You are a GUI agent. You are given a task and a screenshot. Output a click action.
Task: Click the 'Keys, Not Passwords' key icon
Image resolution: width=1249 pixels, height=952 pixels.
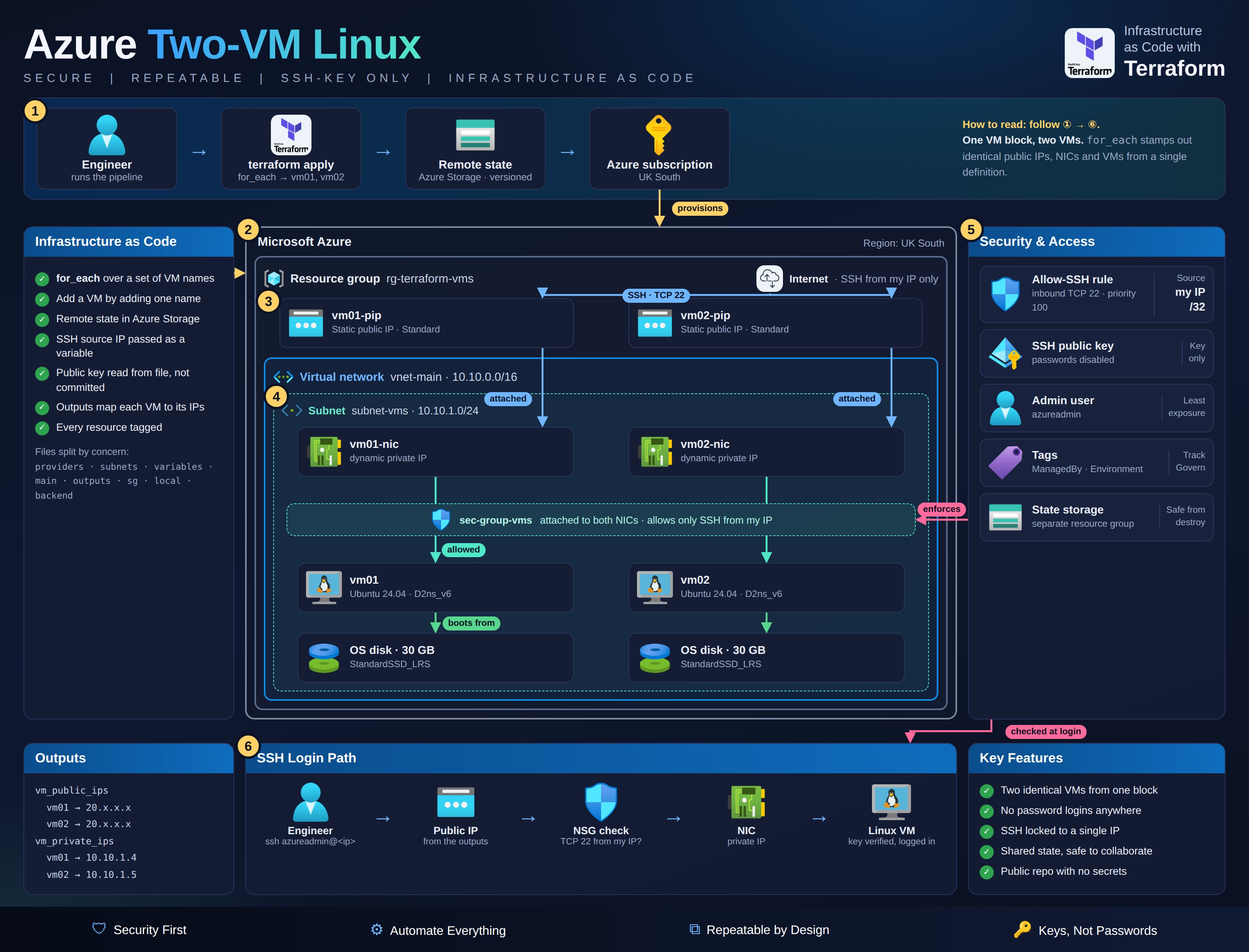[x=1022, y=929]
